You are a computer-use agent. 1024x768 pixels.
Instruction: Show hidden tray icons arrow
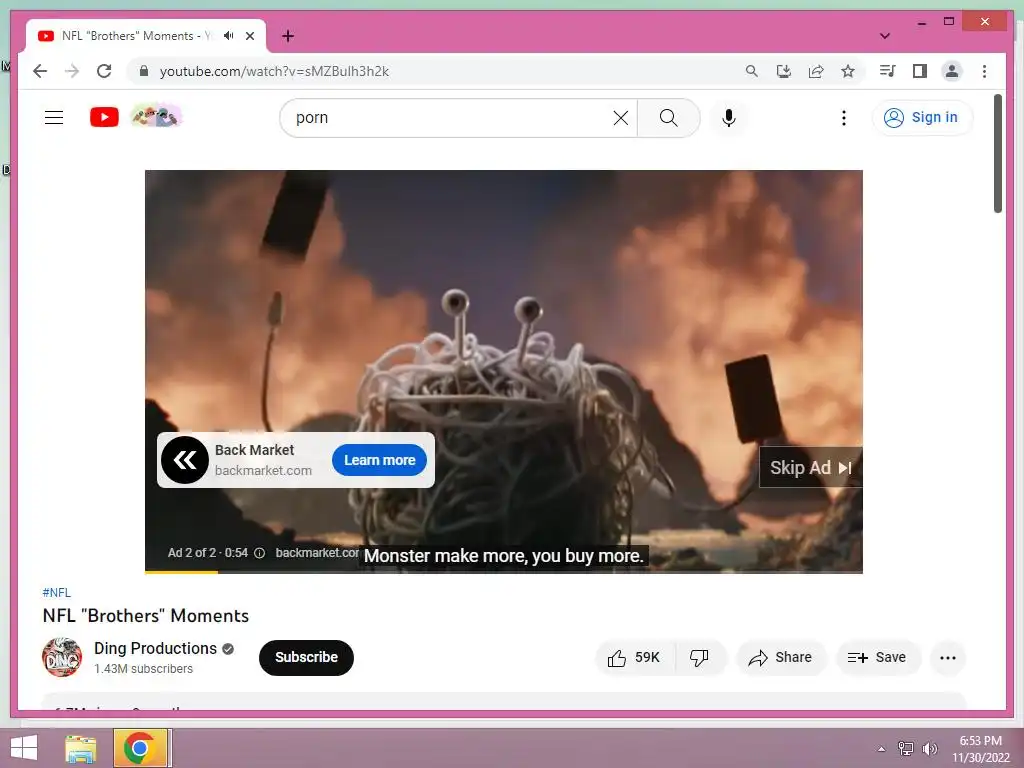coord(882,749)
